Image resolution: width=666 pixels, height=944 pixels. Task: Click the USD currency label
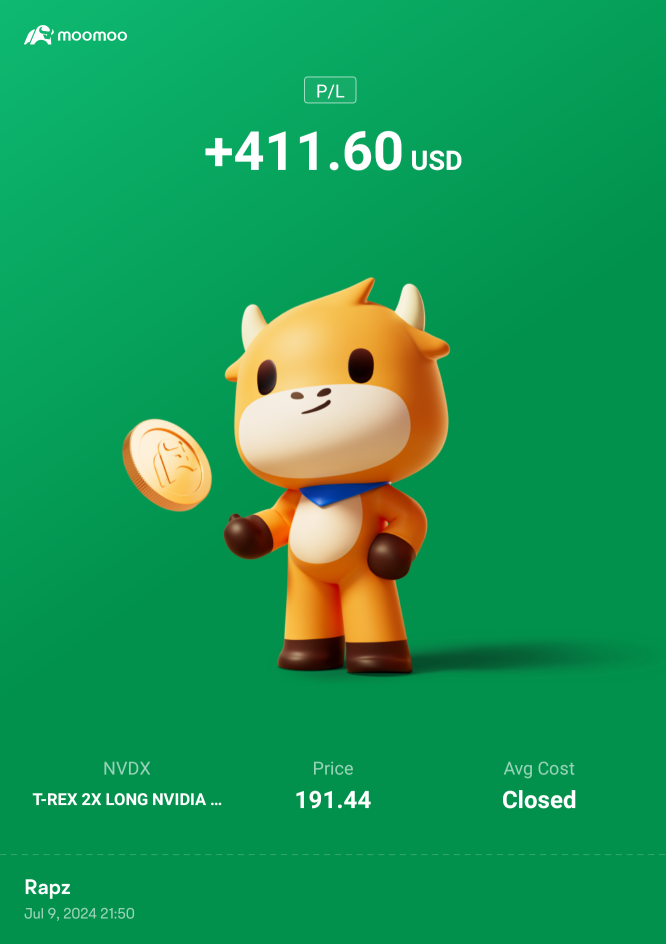click(x=436, y=160)
